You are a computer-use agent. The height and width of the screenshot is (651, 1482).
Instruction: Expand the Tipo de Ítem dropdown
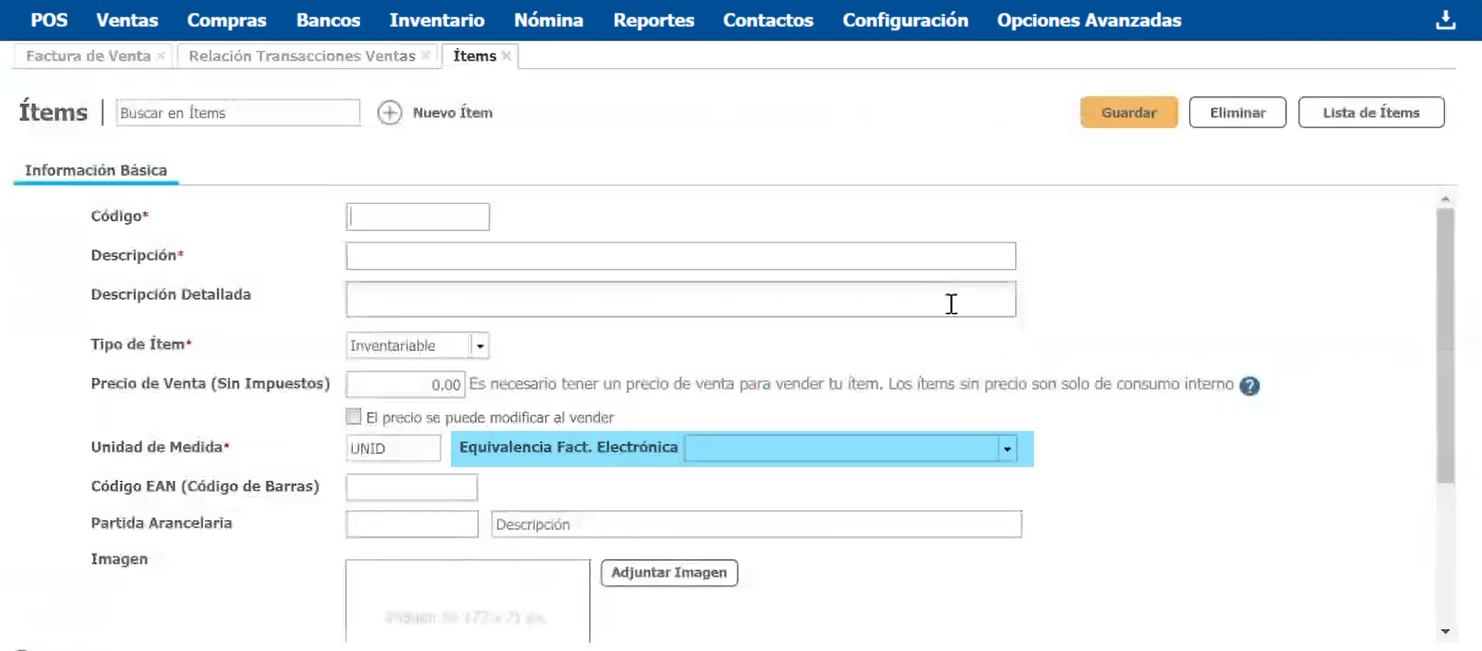(480, 346)
